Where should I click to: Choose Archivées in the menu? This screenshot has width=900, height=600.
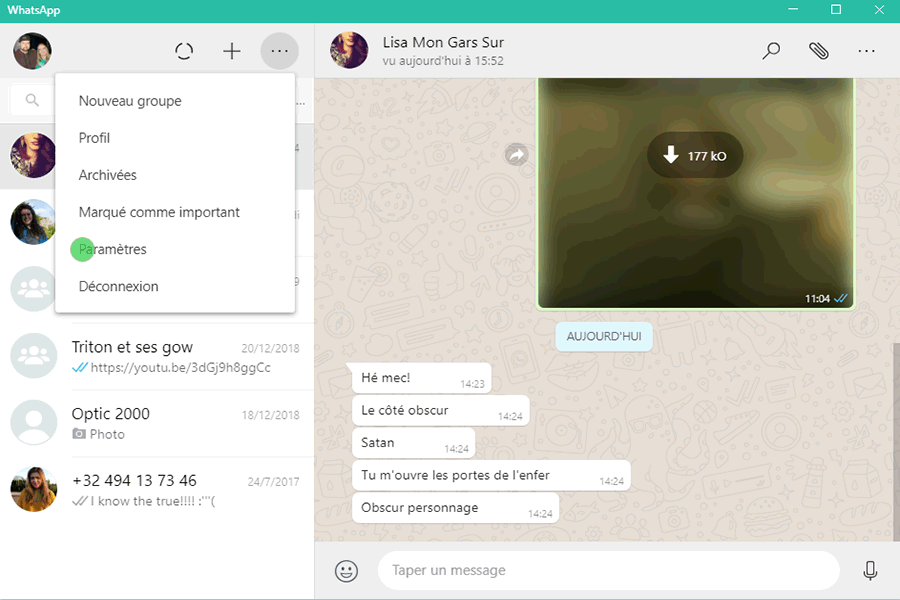coord(108,175)
